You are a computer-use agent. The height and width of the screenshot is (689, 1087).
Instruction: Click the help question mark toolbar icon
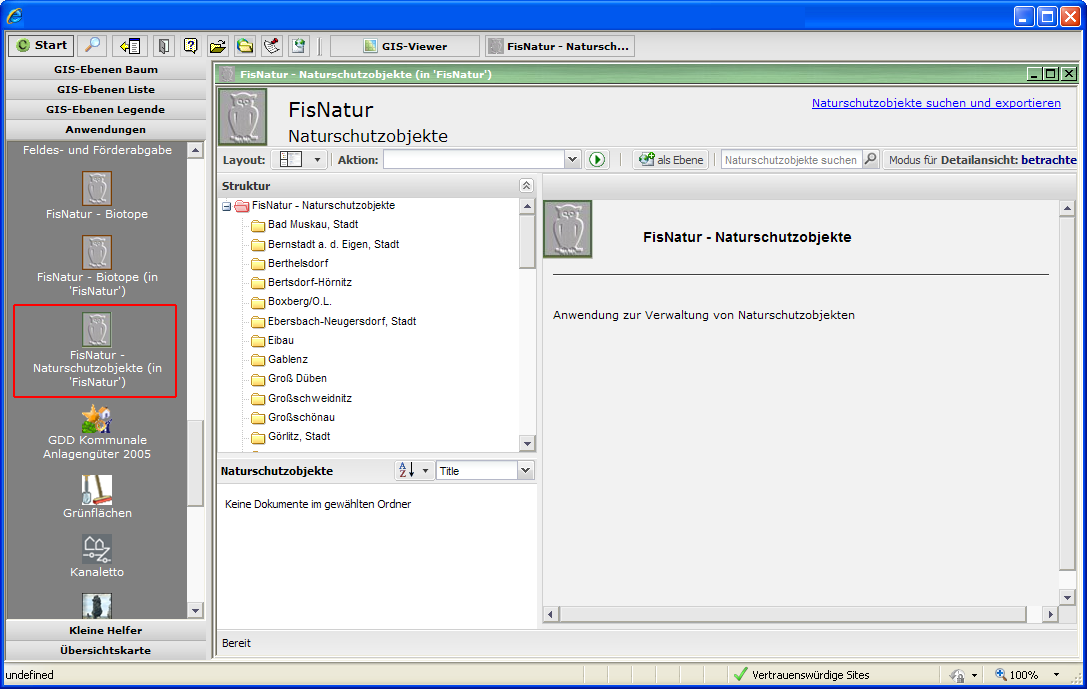[x=190, y=45]
